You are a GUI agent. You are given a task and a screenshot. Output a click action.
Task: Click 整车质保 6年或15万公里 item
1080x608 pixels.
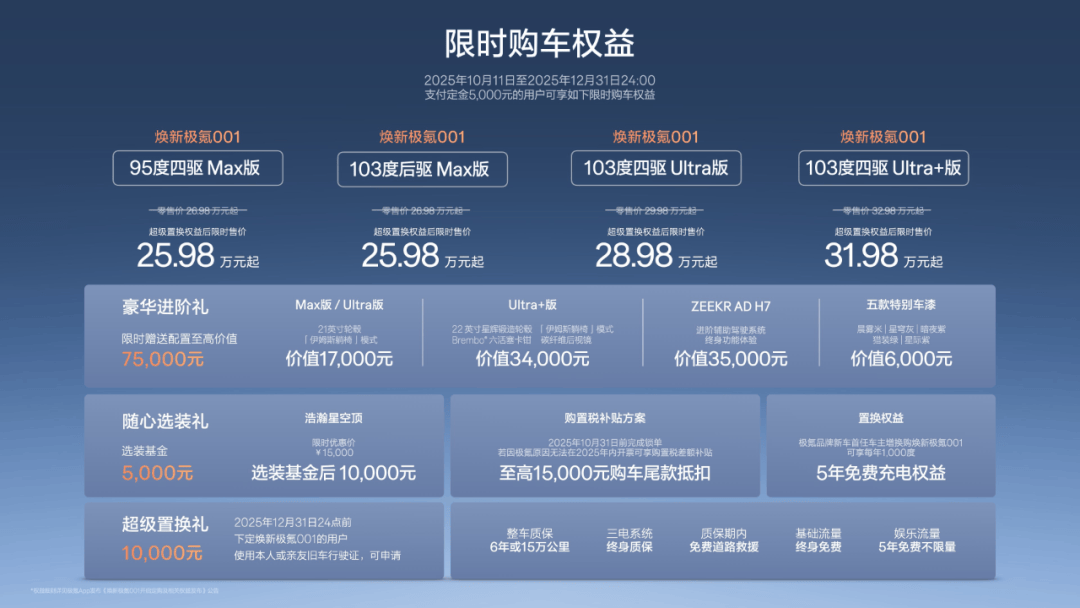point(529,540)
